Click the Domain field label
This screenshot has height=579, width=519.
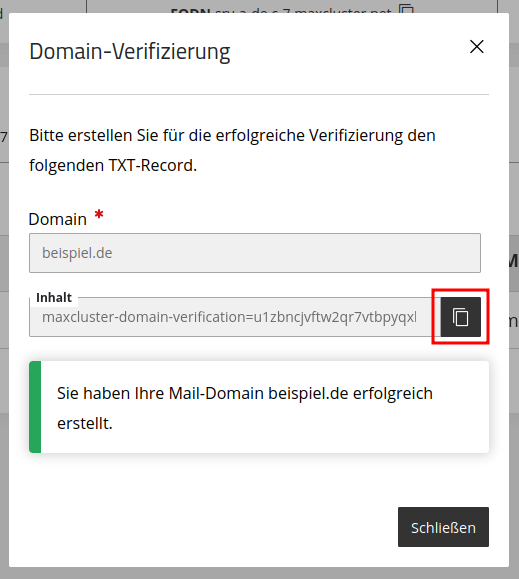coord(58,219)
